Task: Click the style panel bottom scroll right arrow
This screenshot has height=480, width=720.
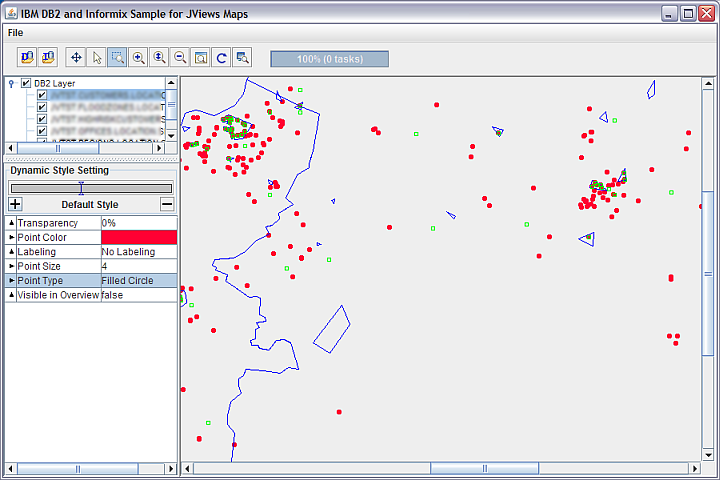Action: tap(171, 469)
